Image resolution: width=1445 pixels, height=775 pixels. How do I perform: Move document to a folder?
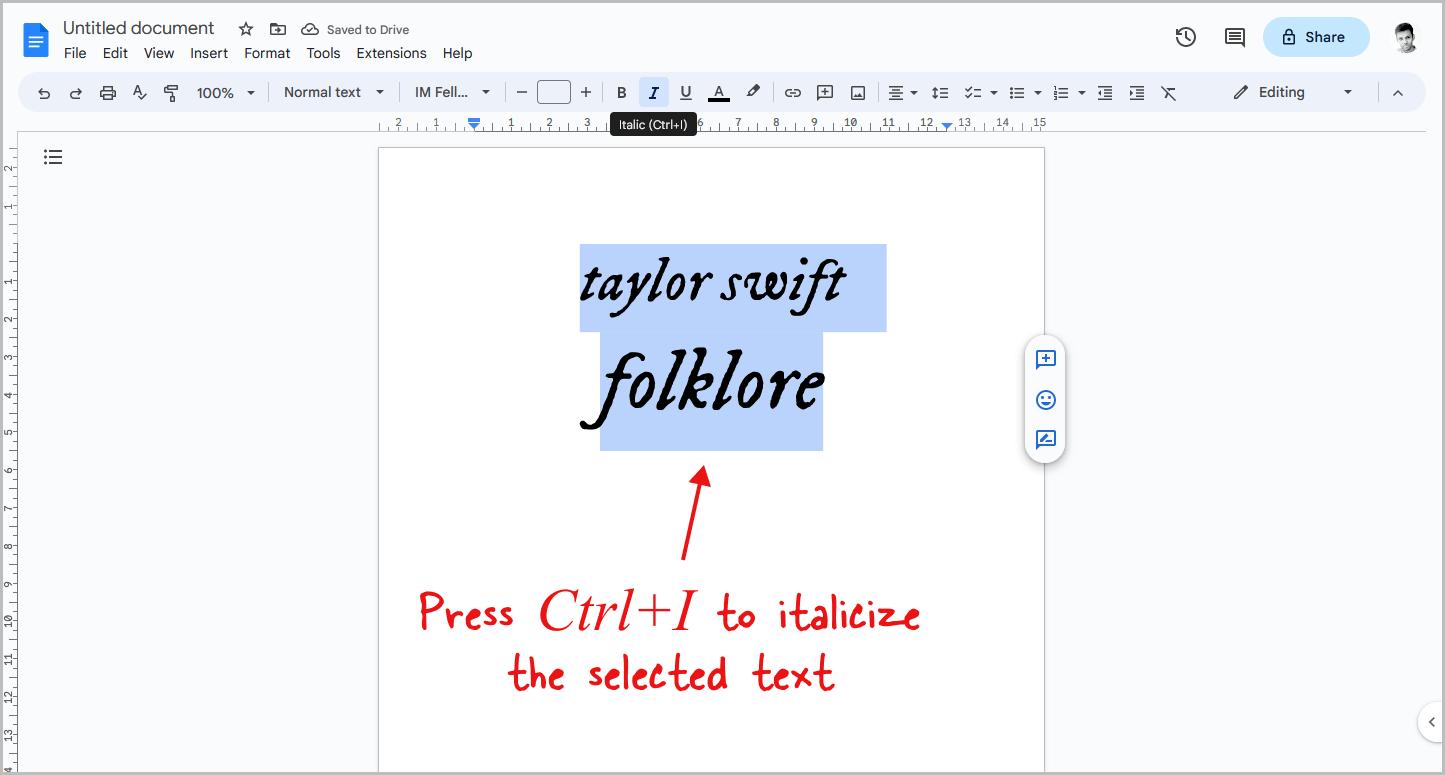tap(278, 29)
